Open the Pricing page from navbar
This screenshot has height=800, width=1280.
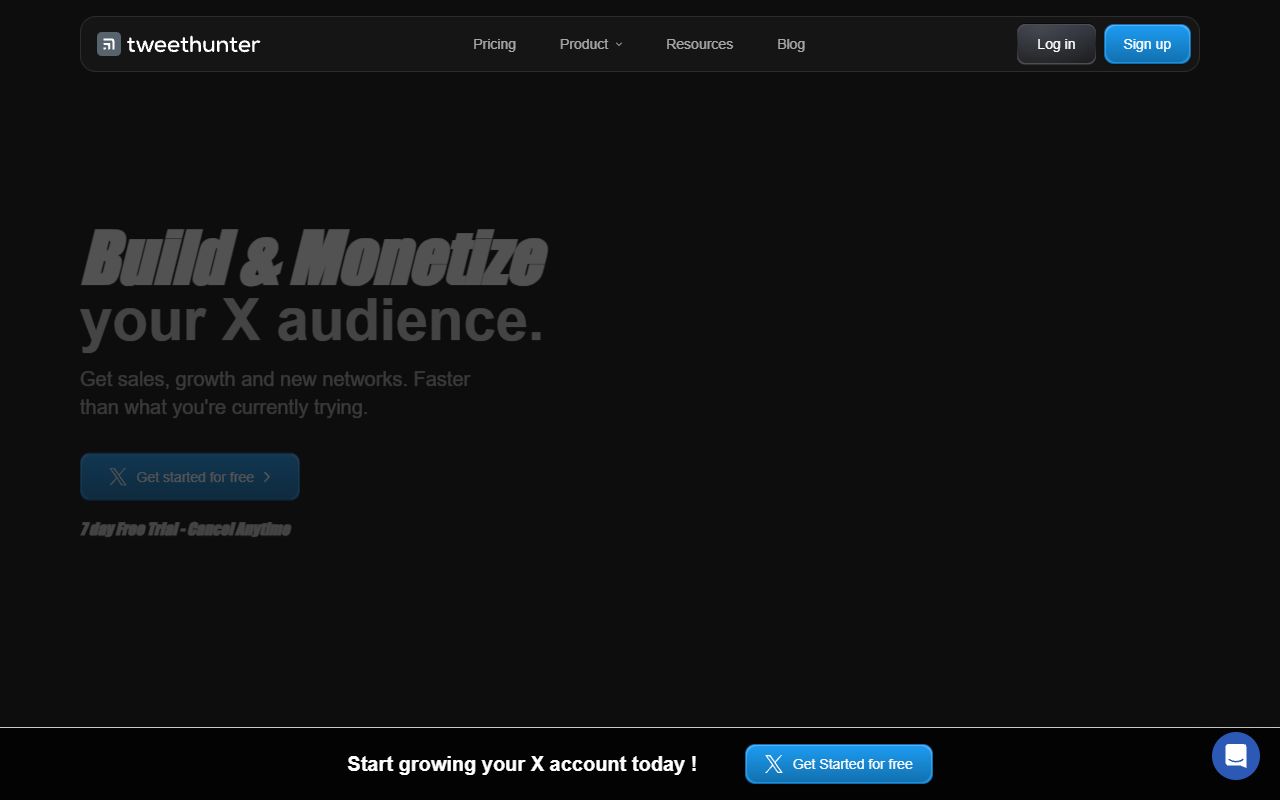(494, 44)
